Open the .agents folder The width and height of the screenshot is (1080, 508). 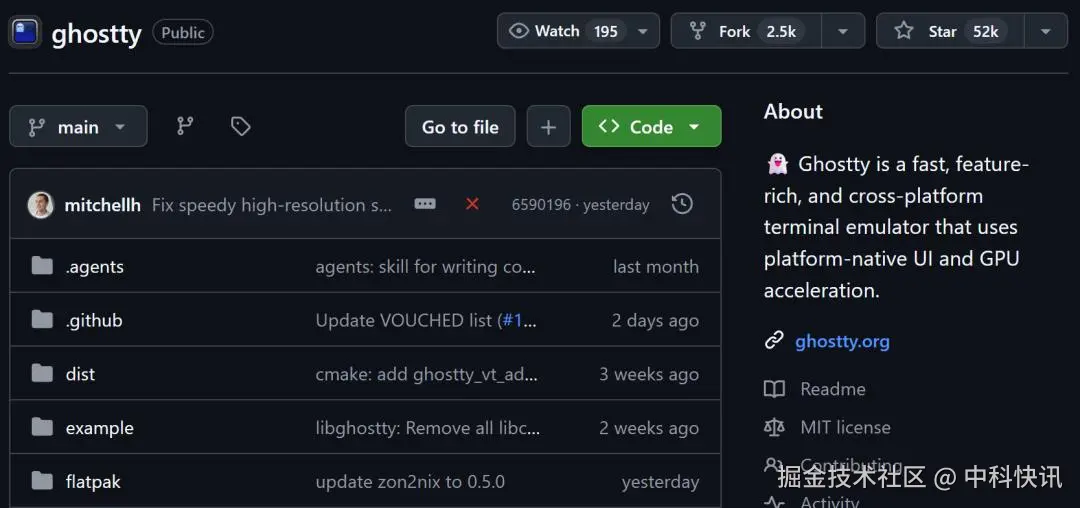pos(94,267)
